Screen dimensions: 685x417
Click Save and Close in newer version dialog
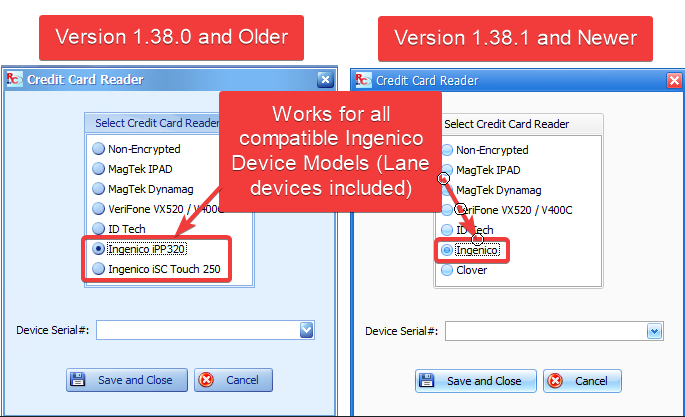point(475,381)
